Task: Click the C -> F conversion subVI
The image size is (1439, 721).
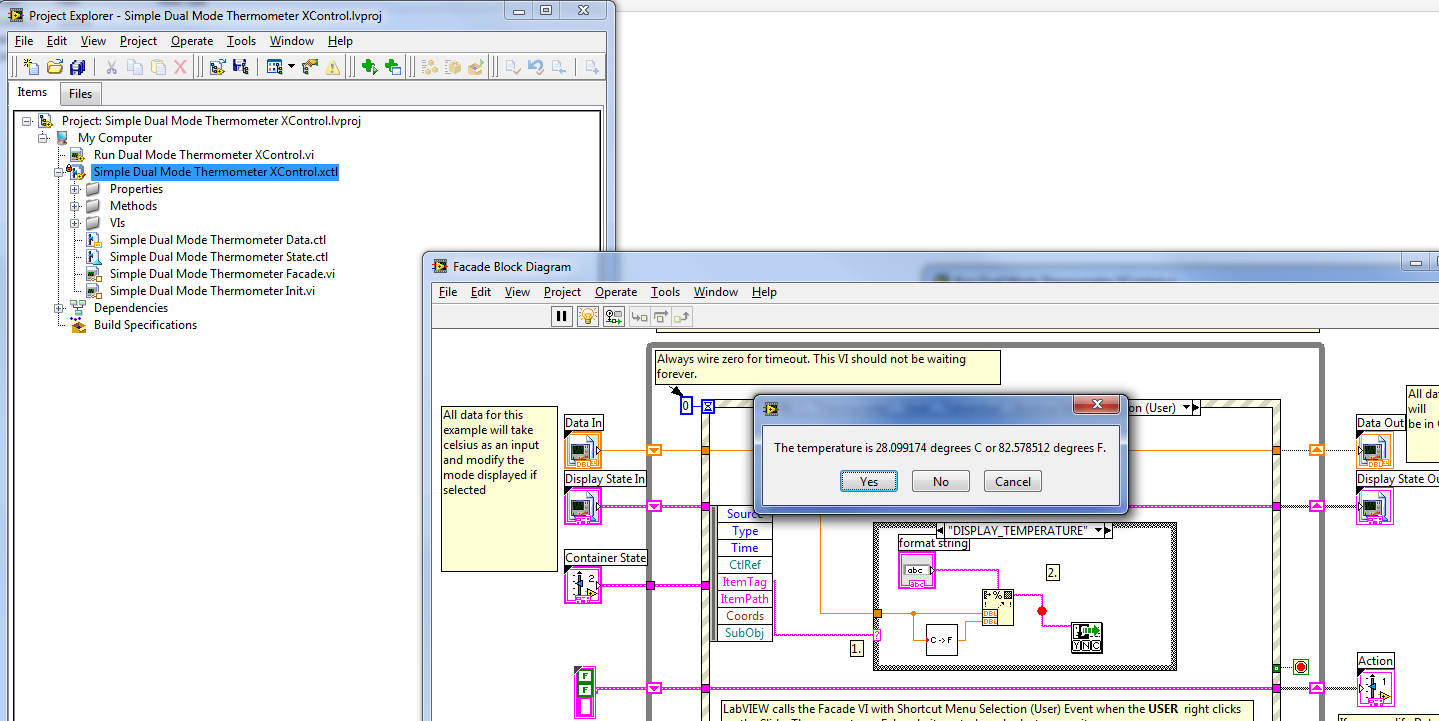Action: pos(941,639)
